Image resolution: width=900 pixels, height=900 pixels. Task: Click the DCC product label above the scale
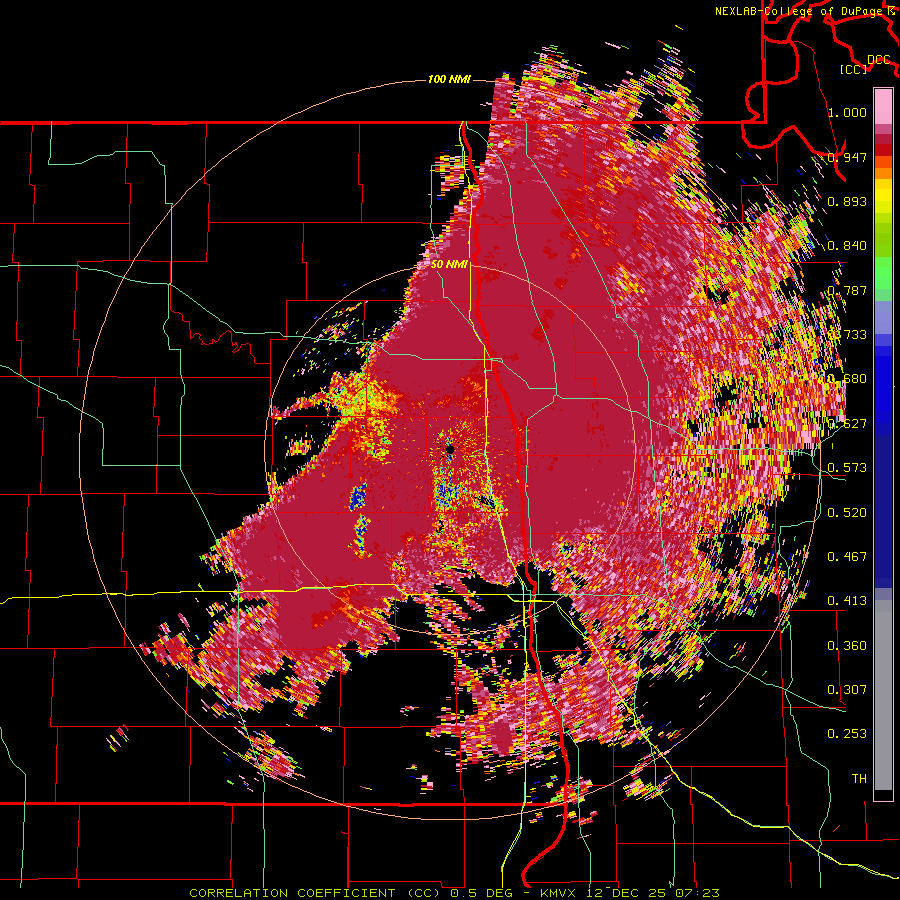point(879,60)
